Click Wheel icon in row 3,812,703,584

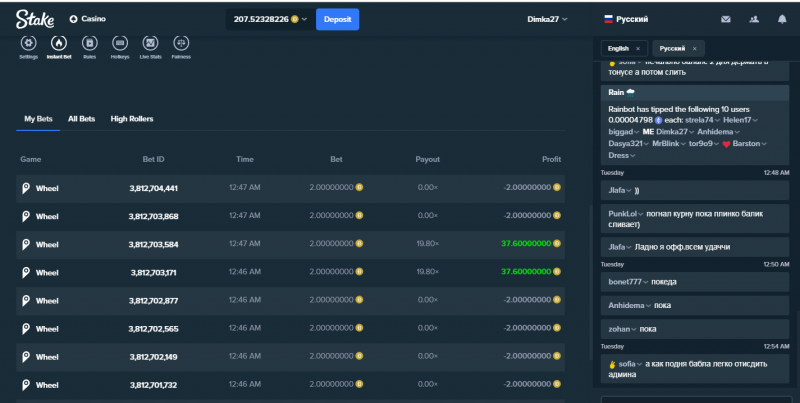(x=26, y=244)
